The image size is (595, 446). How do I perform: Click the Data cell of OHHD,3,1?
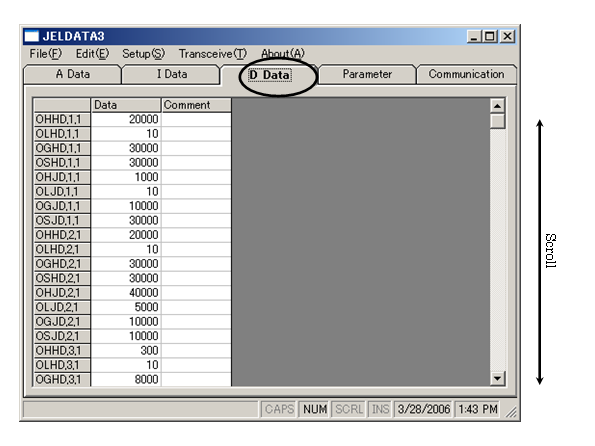[126, 350]
